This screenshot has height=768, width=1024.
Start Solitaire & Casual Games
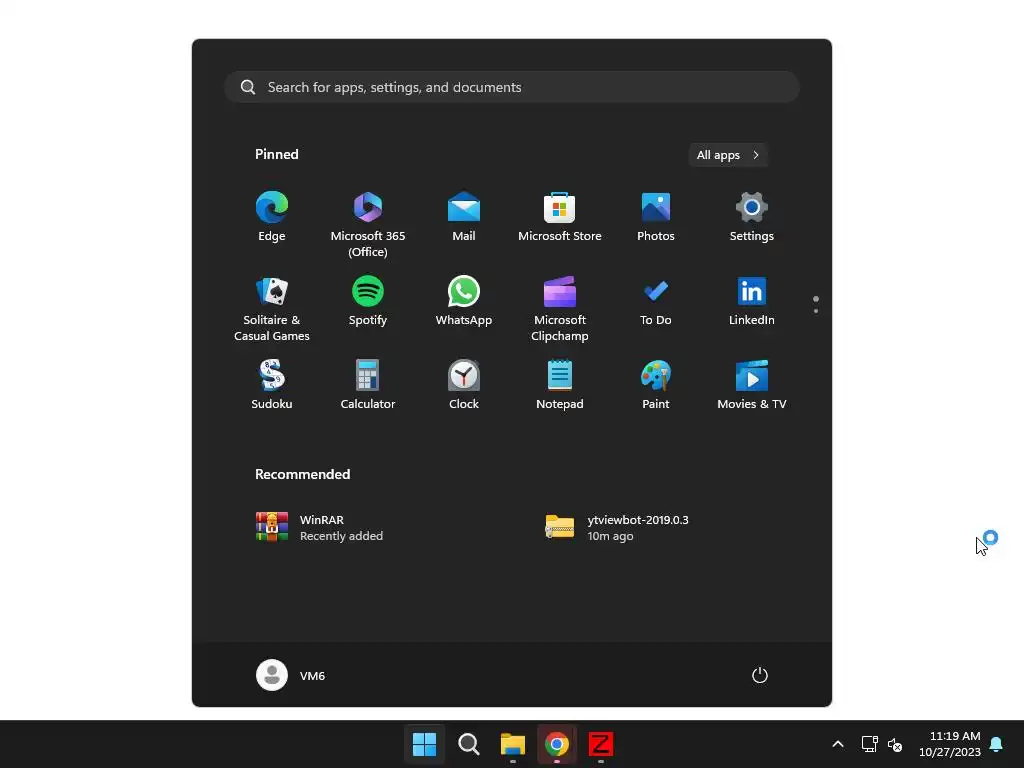272,308
